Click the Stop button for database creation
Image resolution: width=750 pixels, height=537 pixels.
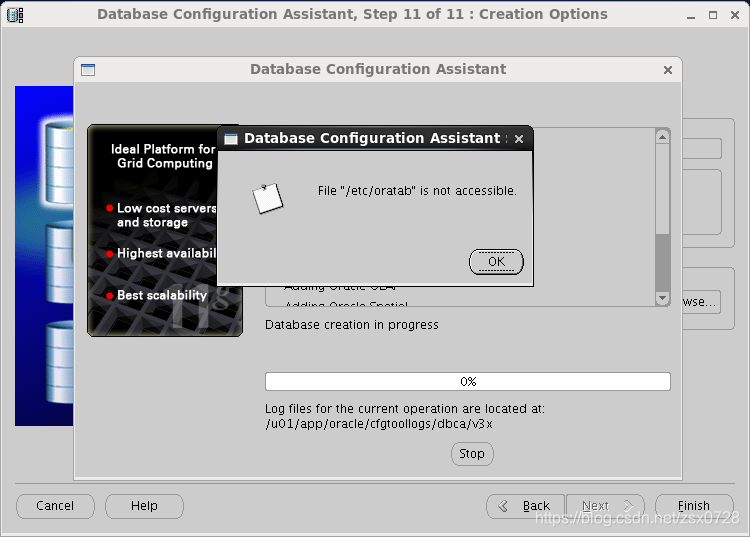click(472, 453)
